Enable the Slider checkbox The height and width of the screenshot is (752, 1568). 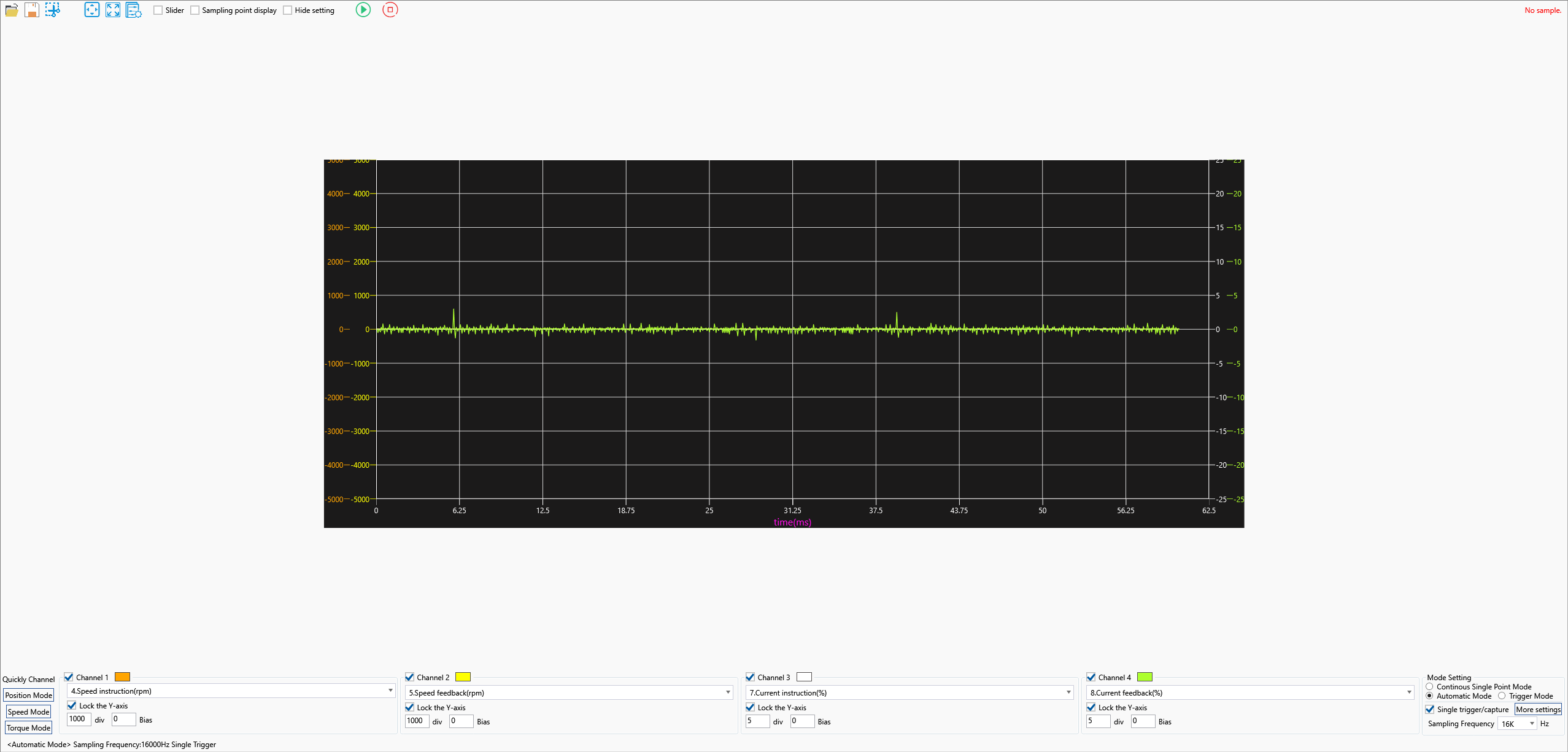coord(158,10)
